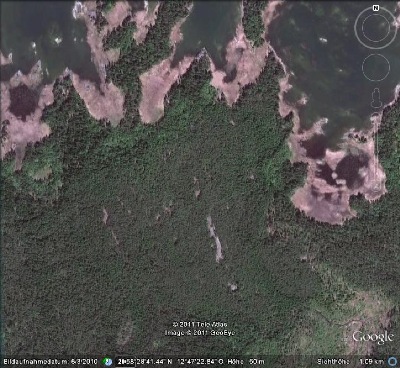Screen dimensions: 400x368
Task: Click the streaming status ring indicator
Action: (x=392, y=361)
